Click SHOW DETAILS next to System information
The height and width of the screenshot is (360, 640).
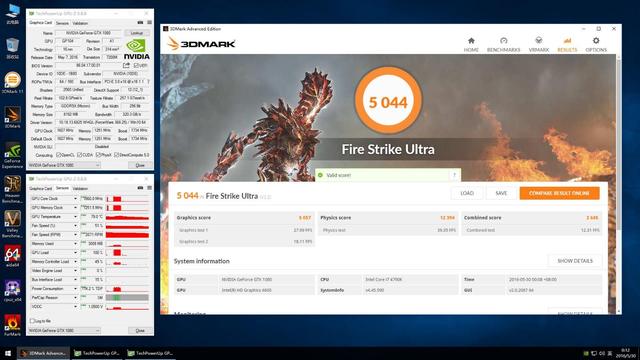575,261
